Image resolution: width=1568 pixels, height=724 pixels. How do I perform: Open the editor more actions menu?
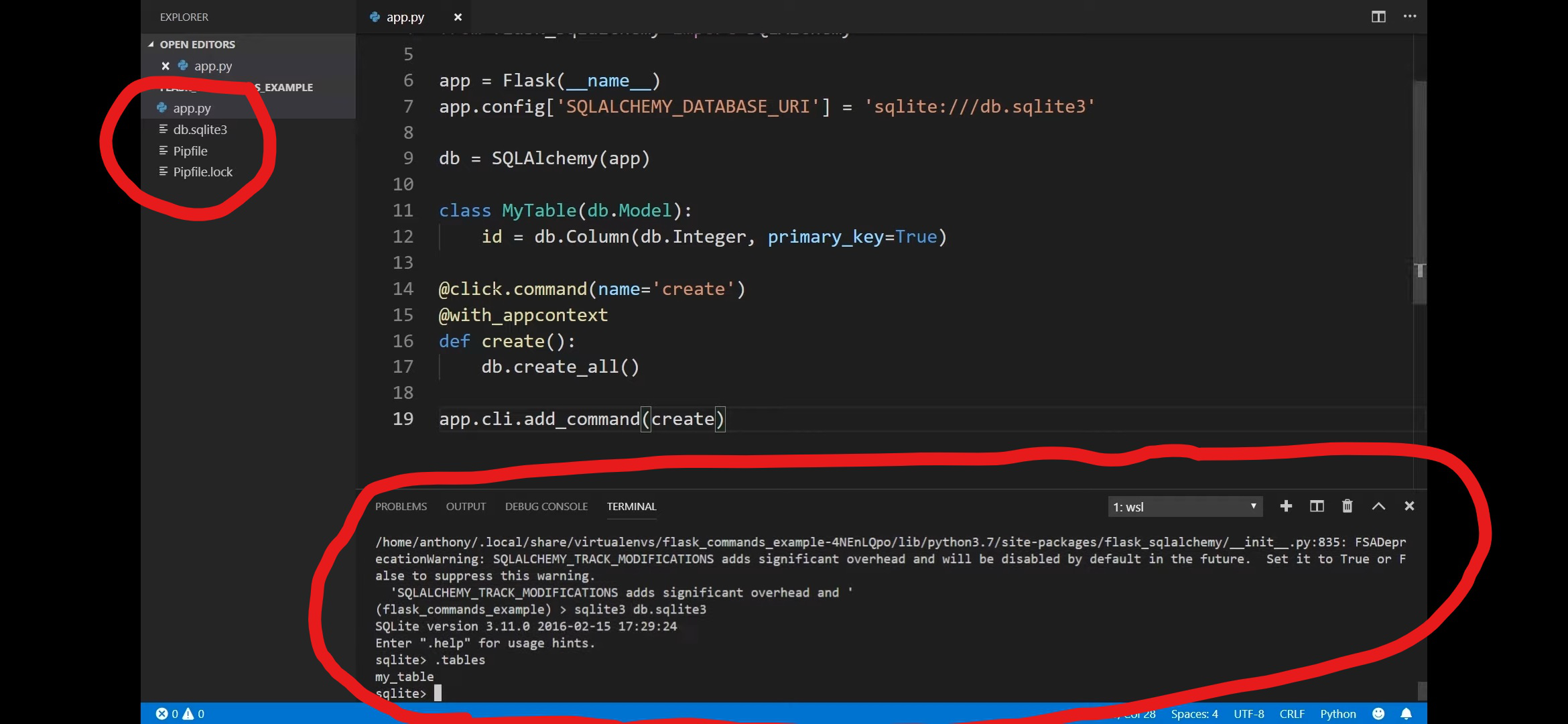pos(1410,17)
